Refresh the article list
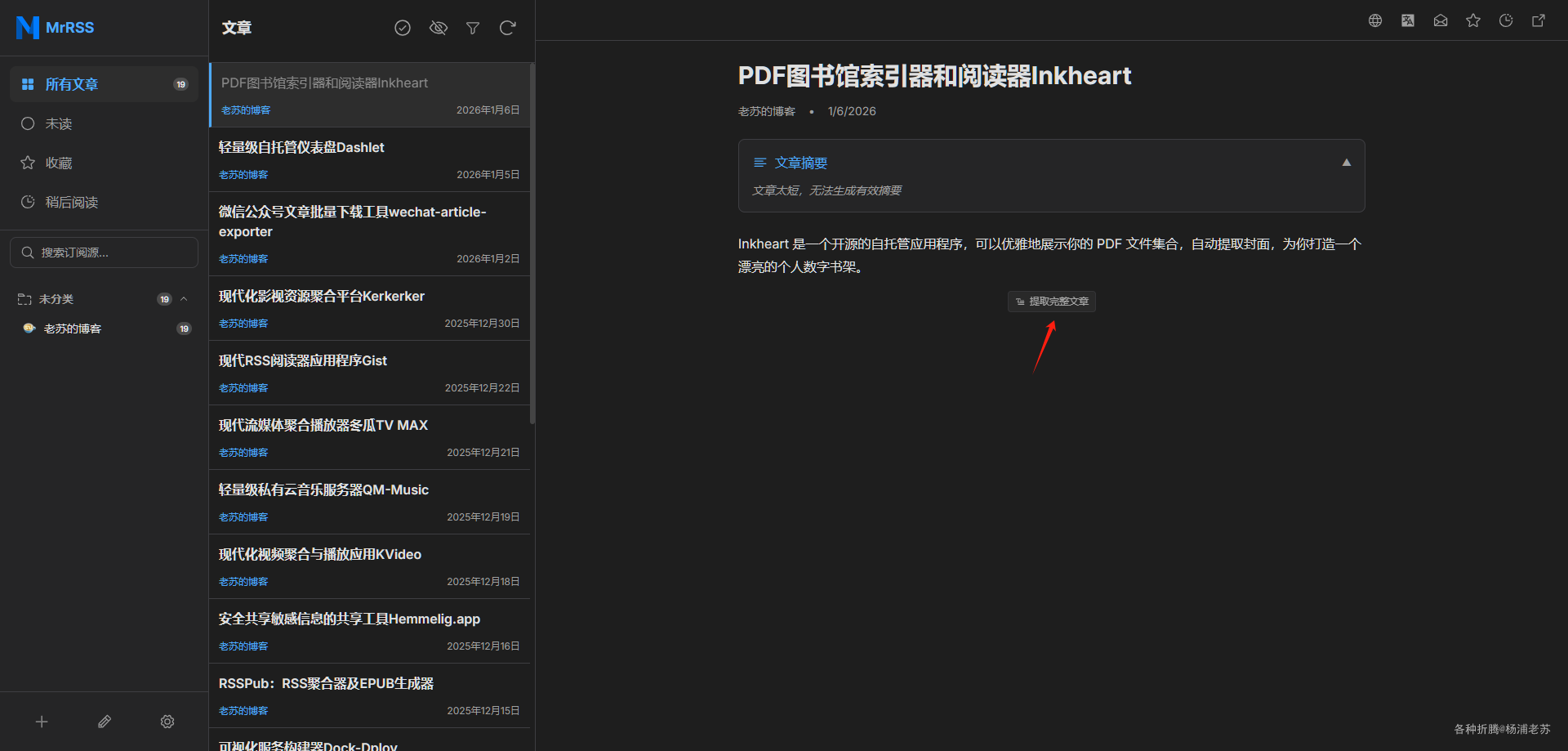 [507, 28]
